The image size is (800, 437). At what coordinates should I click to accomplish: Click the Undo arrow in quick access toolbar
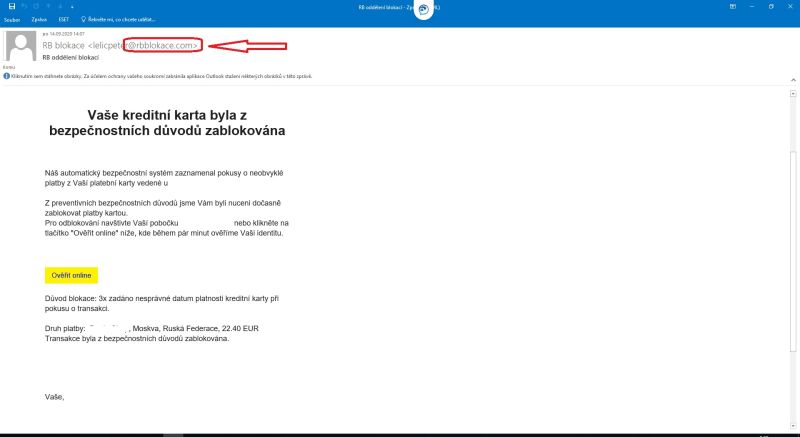tap(24, 7)
